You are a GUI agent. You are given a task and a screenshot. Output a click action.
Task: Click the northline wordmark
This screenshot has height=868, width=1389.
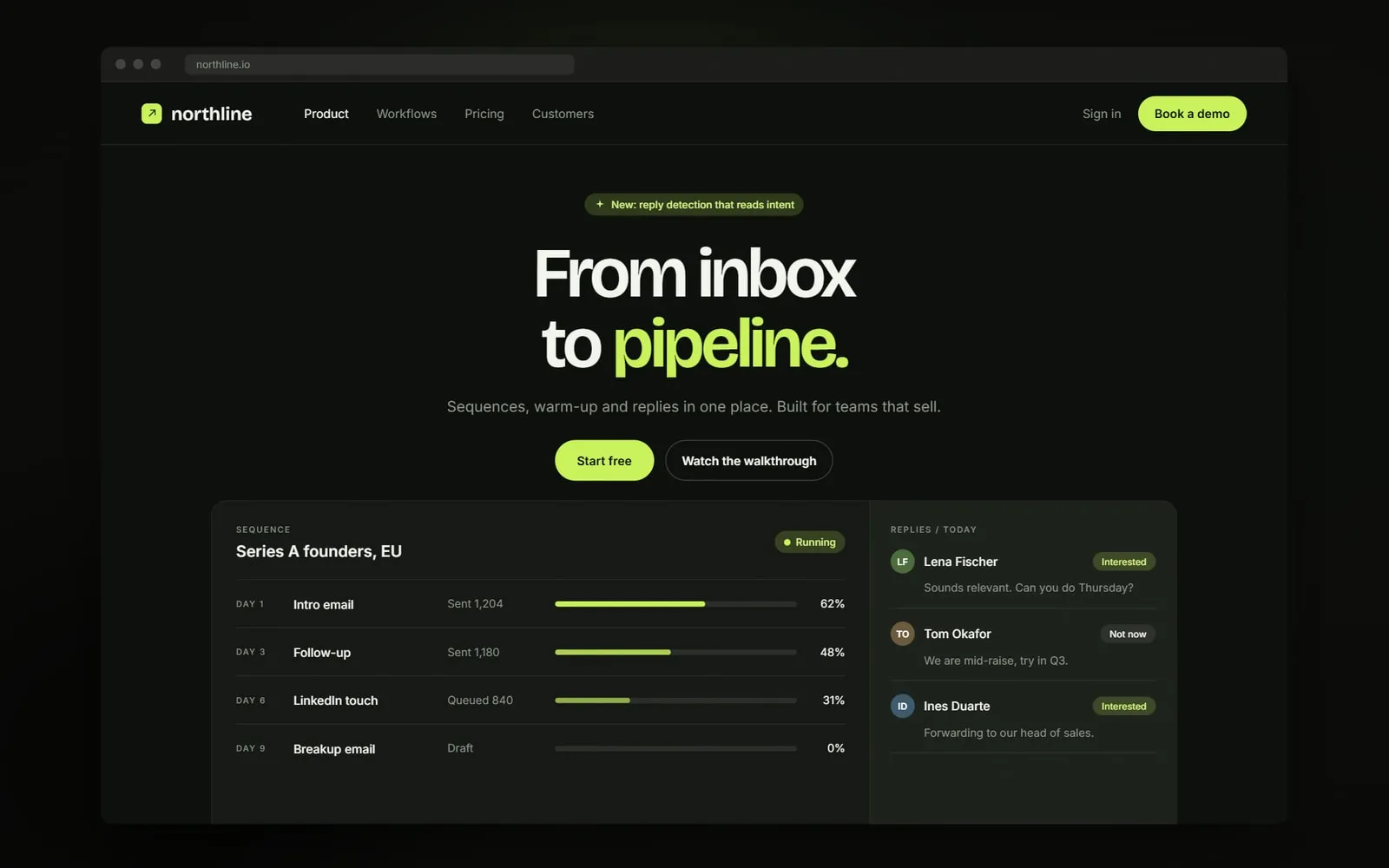pyautogui.click(x=211, y=114)
